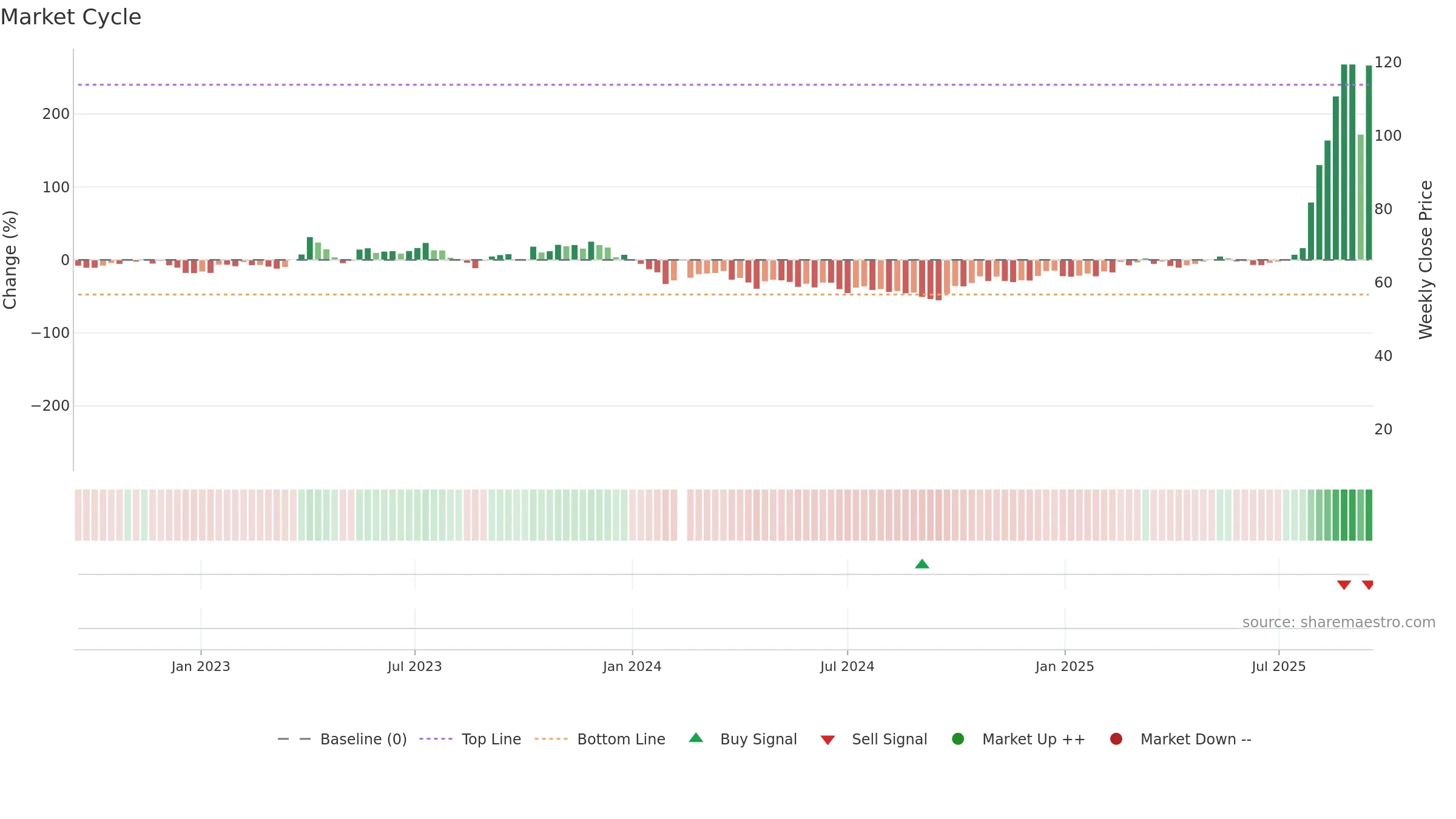1456x819 pixels.
Task: Click the purple dotted top line on the chart
Action: pos(722,85)
